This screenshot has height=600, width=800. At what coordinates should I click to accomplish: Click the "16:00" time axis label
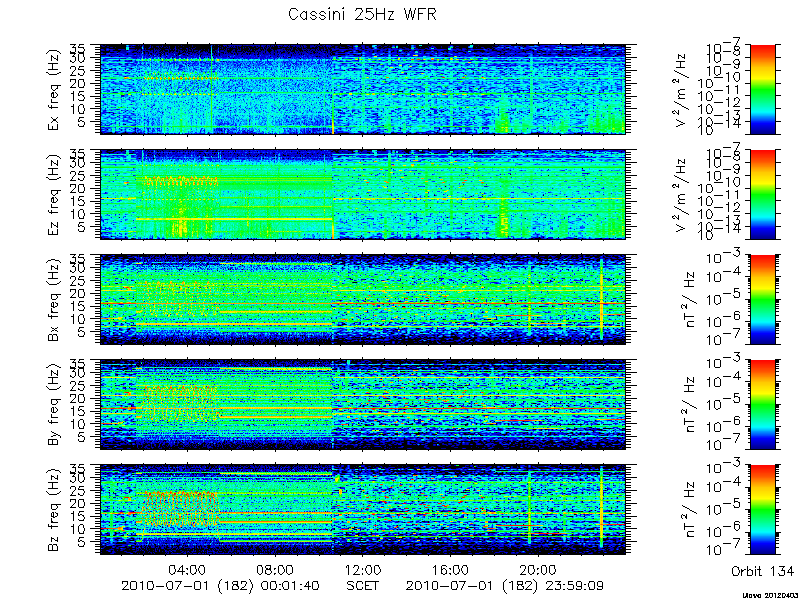pos(452,569)
